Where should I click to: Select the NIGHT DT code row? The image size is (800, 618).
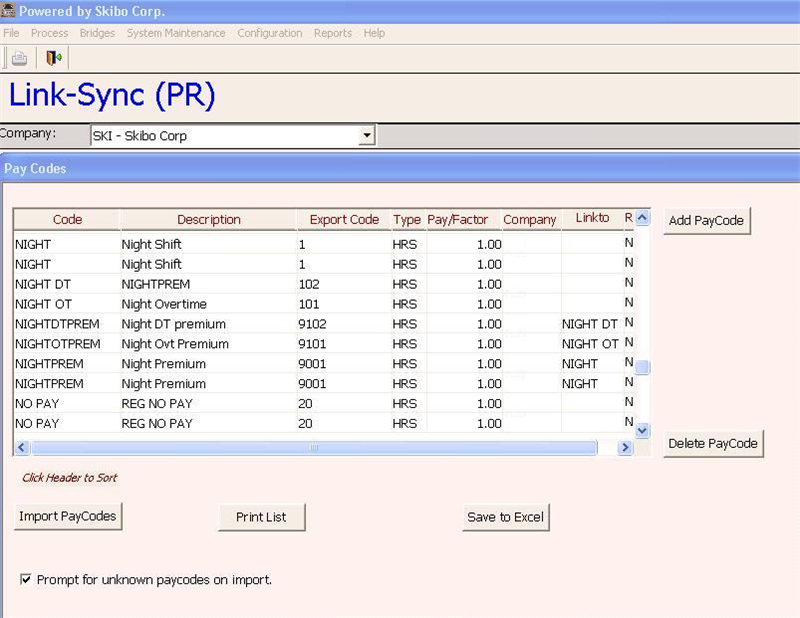[x=323, y=284]
